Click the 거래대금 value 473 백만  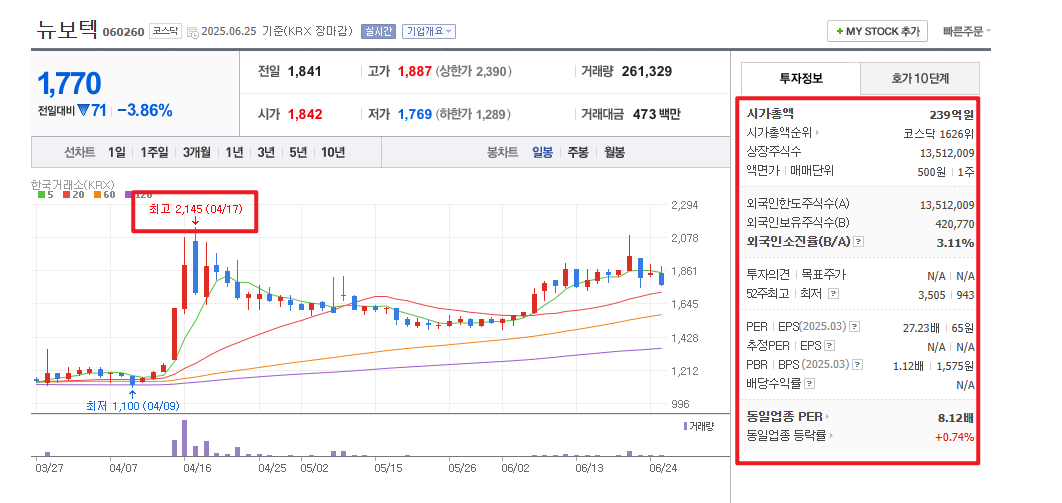tap(656, 114)
